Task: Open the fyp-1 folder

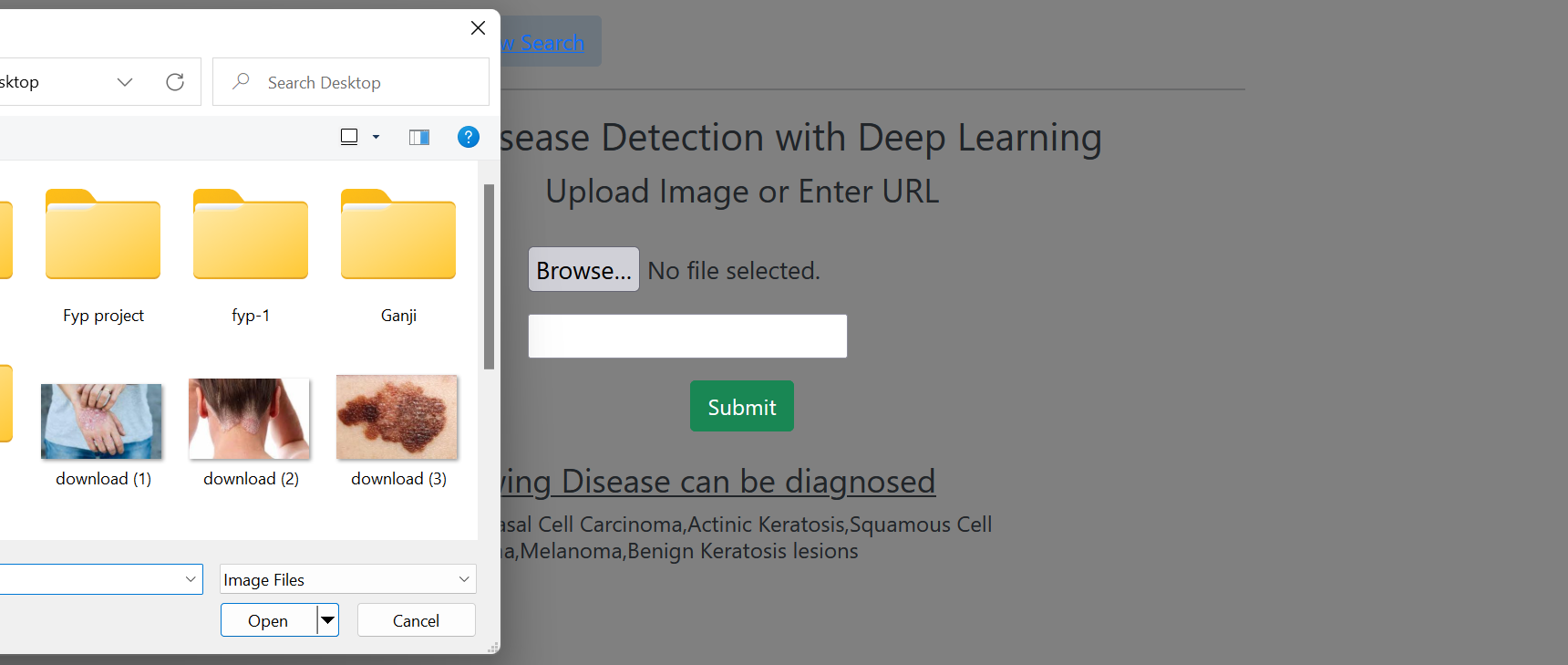Action: [x=250, y=235]
